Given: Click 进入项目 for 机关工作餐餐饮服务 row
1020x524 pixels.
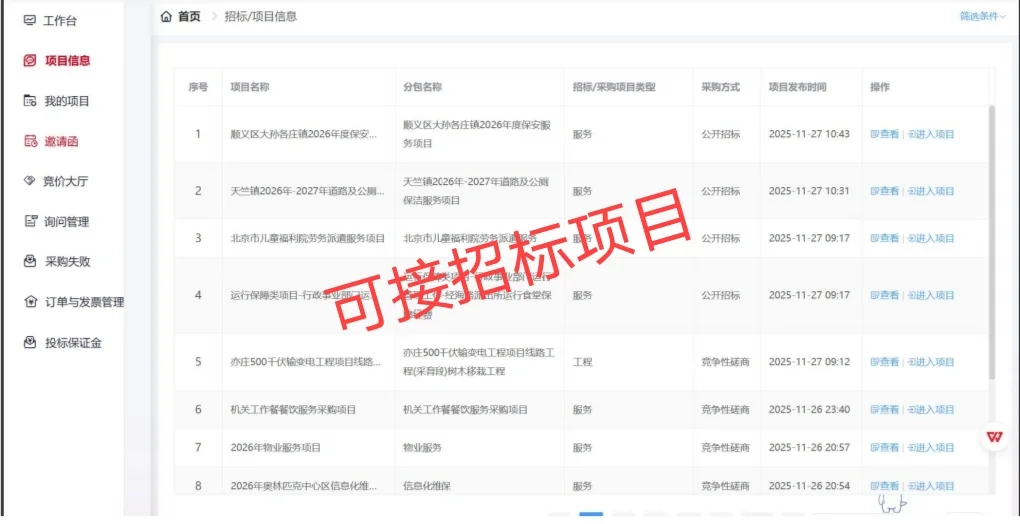Looking at the screenshot, I should tap(931, 410).
